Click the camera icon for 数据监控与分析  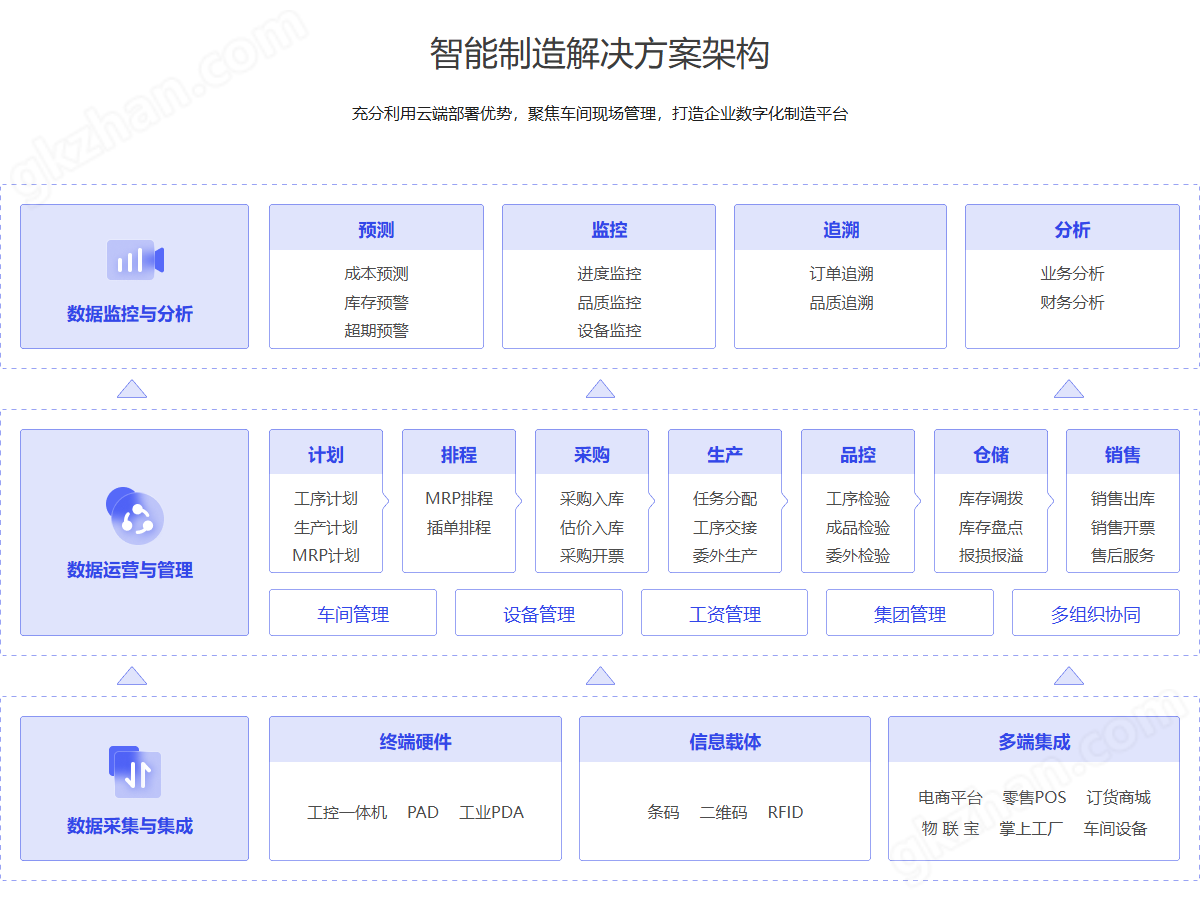click(x=134, y=258)
